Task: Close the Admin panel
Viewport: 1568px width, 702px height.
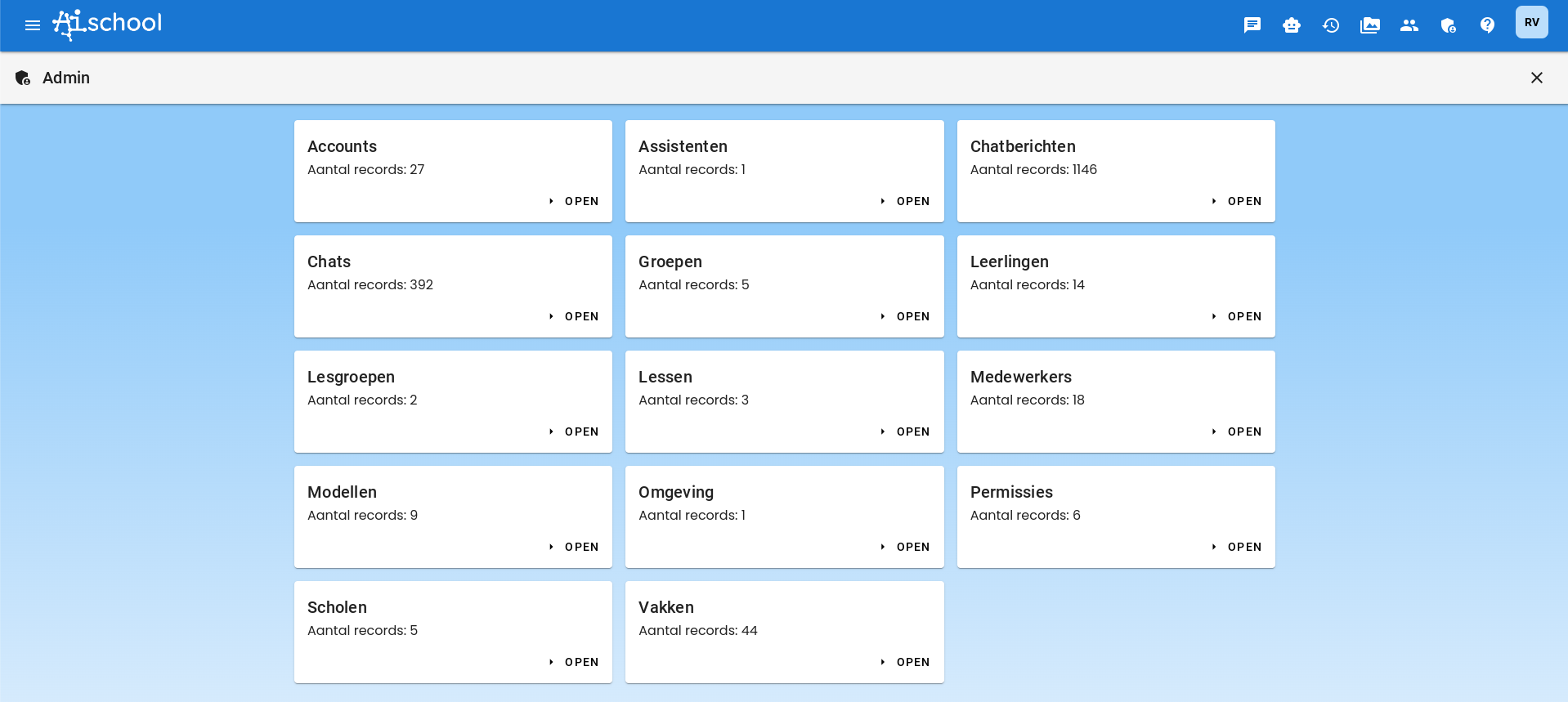Action: tap(1536, 78)
